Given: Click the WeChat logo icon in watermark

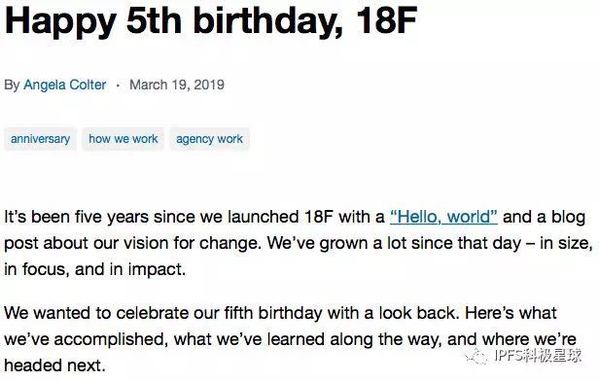Looking at the screenshot, I should pyautogui.click(x=476, y=357).
